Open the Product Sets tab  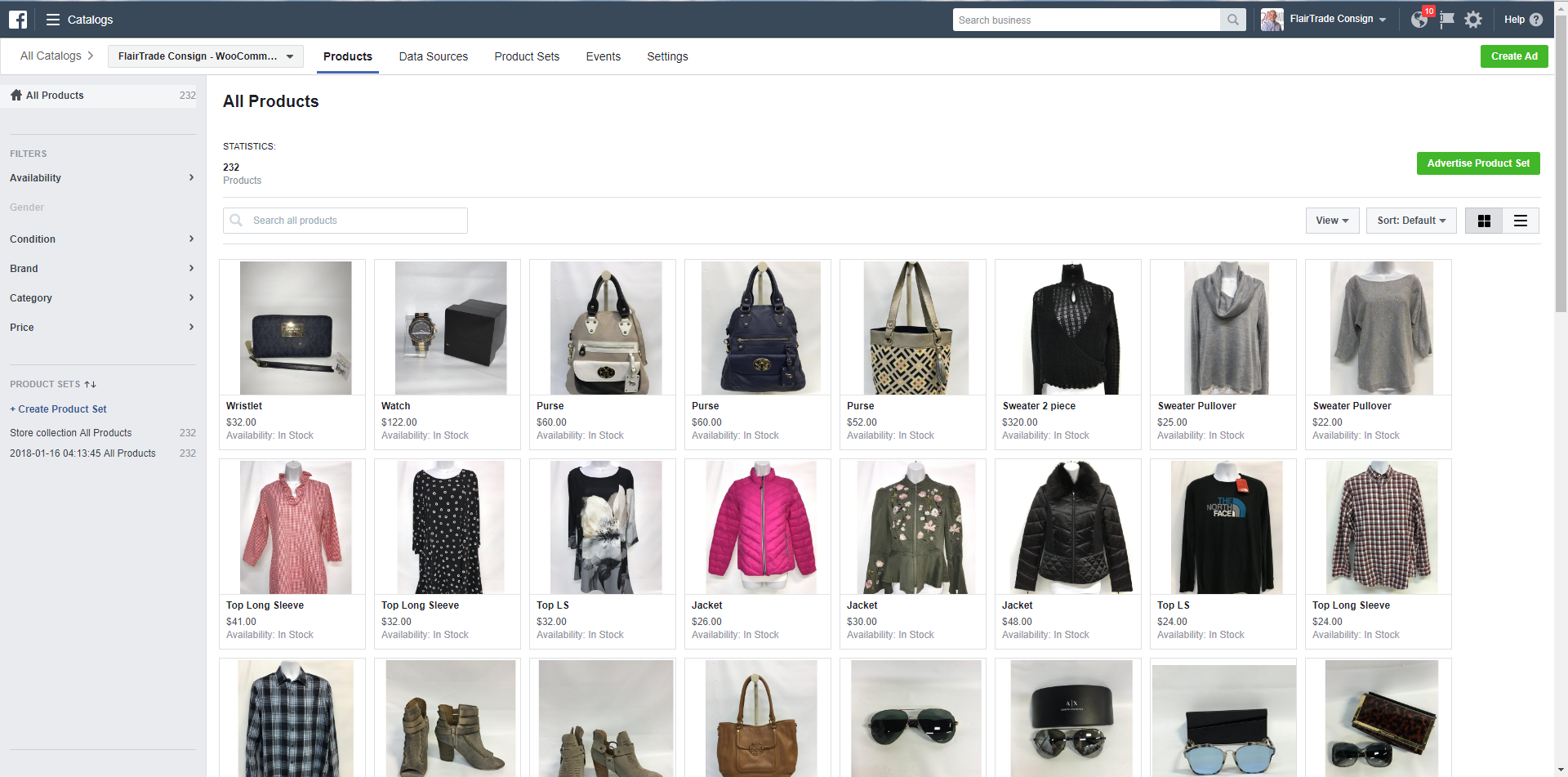coord(527,56)
